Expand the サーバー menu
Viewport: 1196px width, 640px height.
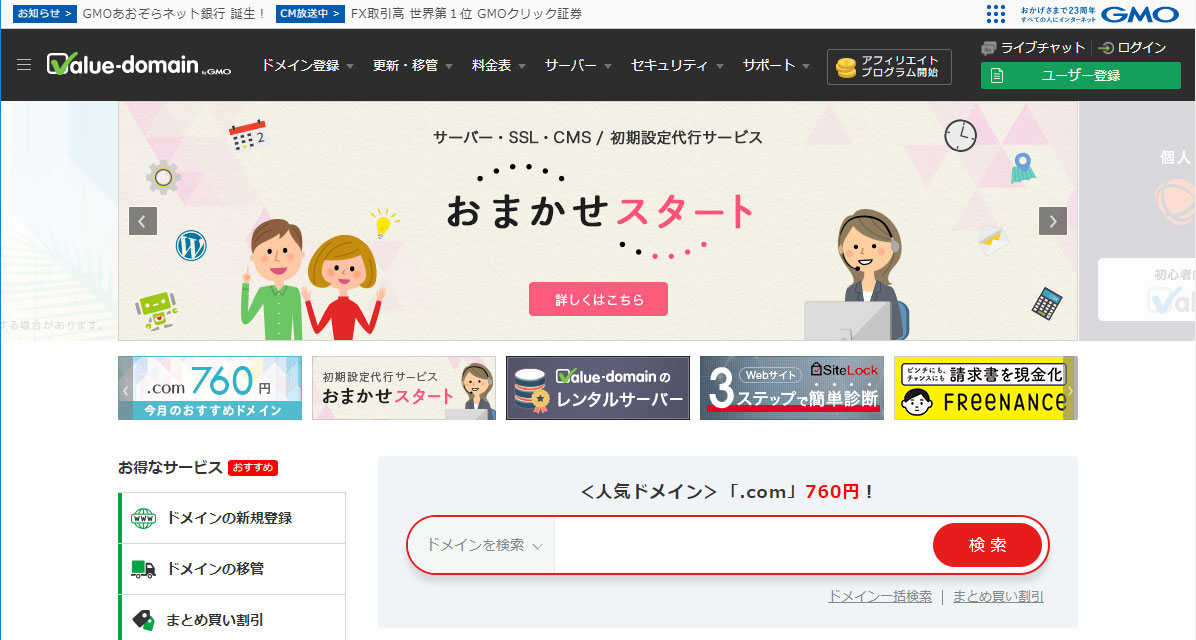point(578,66)
